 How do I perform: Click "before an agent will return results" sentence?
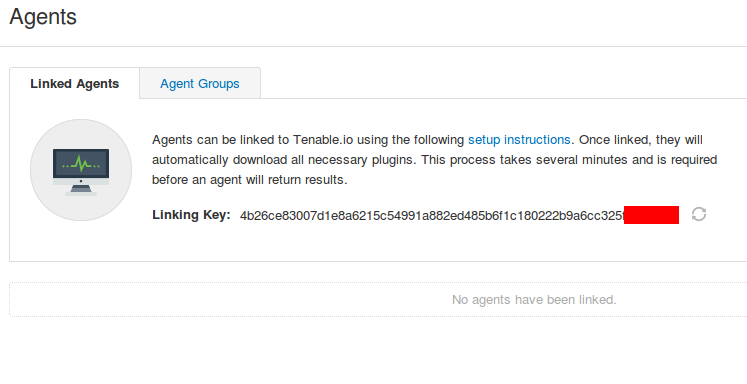(250, 180)
